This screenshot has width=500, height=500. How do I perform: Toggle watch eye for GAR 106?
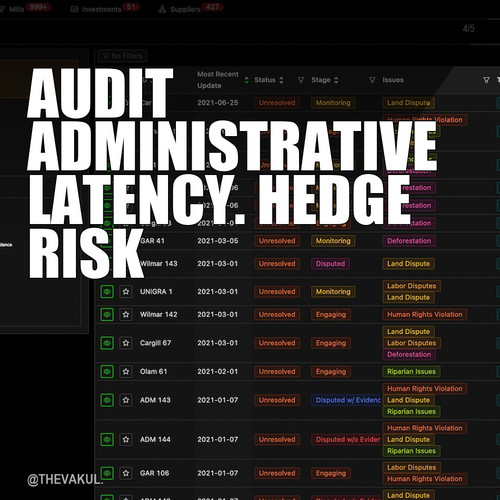pos(107,473)
